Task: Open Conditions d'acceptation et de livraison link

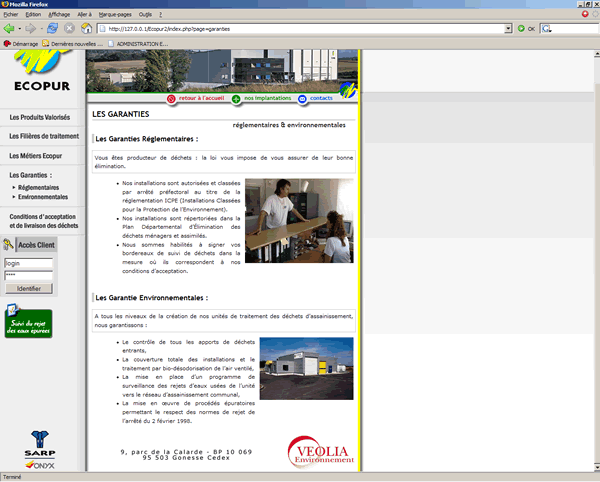Action: [43, 221]
